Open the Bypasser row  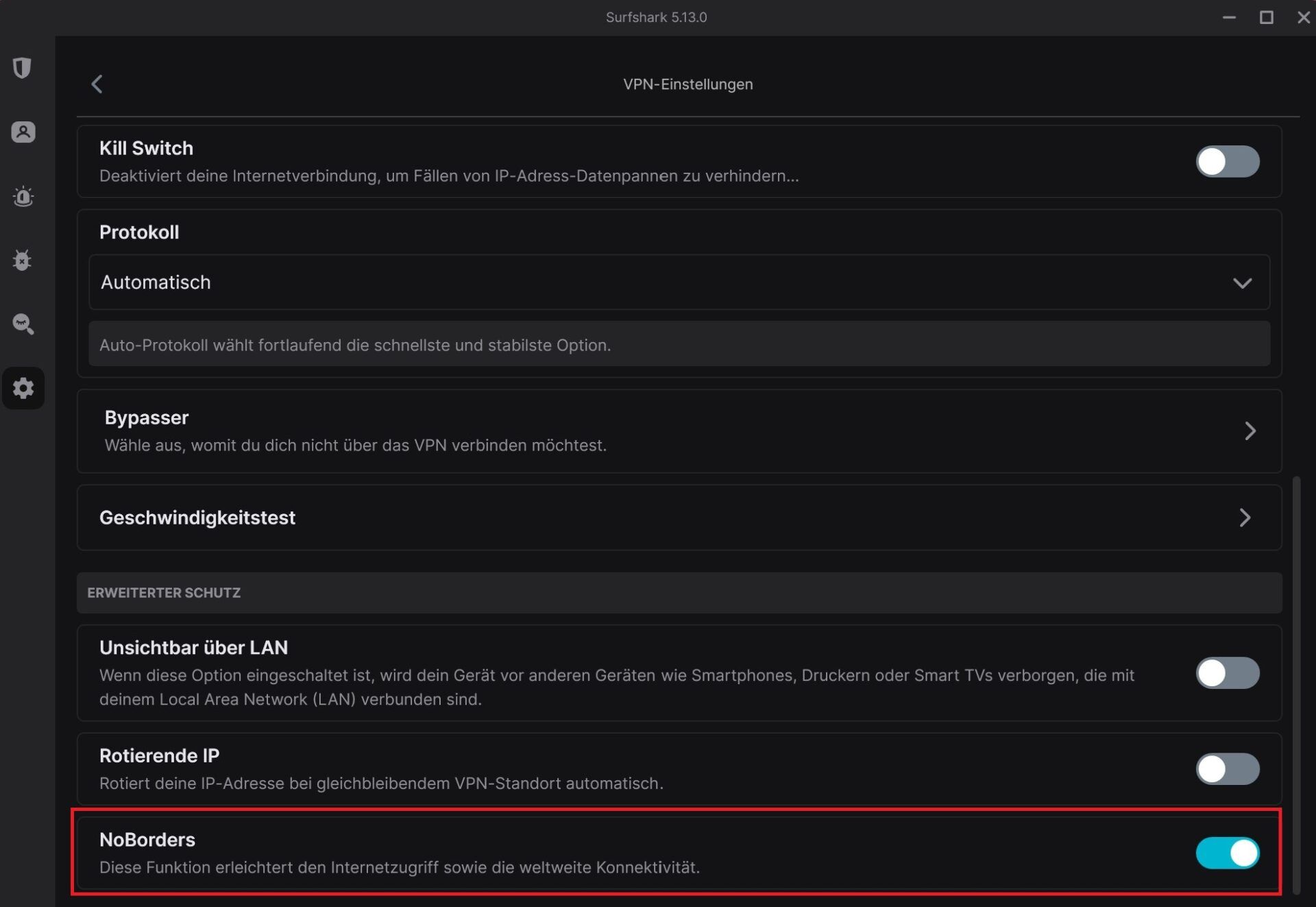coord(679,431)
